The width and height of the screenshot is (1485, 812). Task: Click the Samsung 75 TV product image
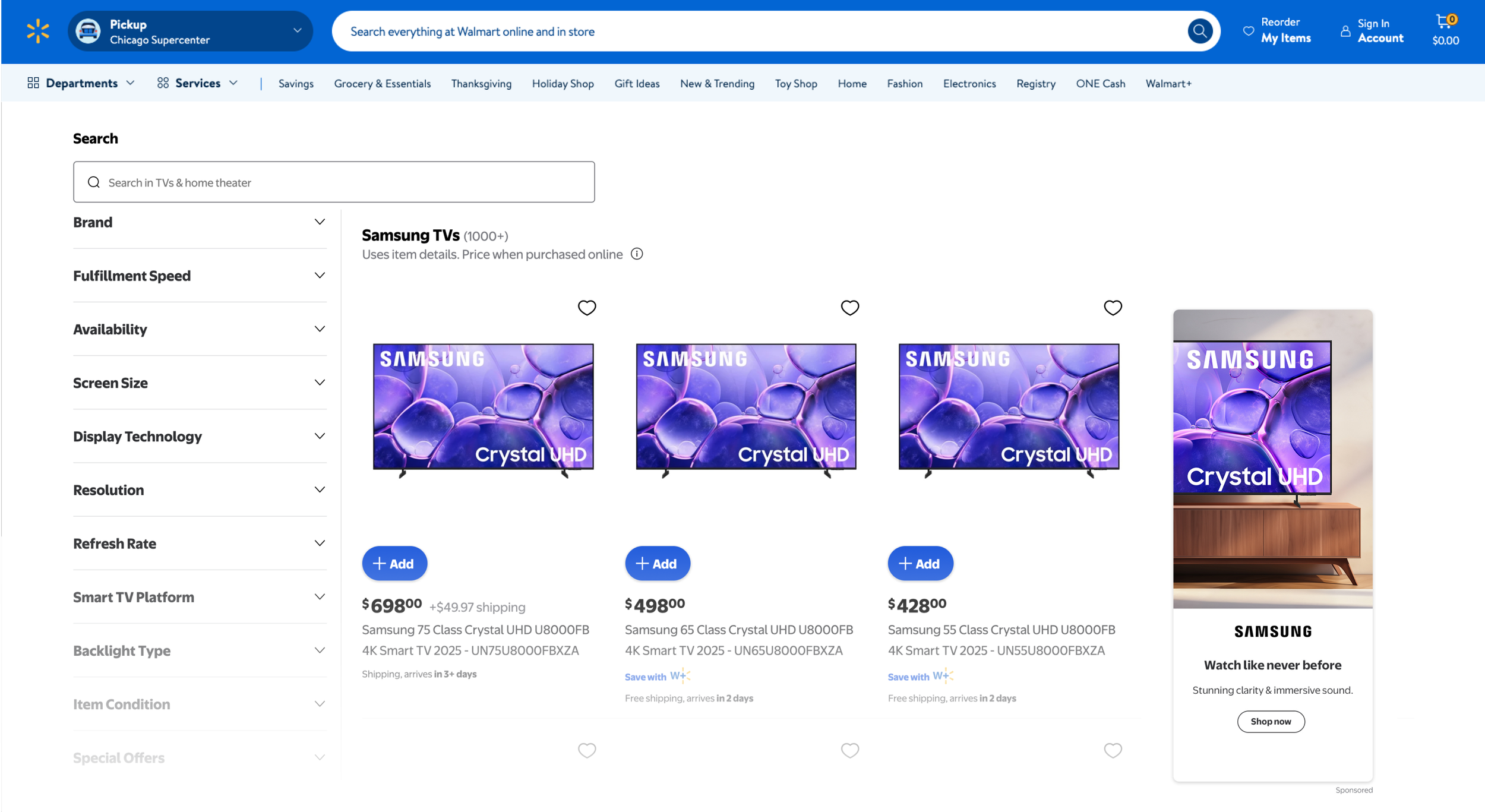click(x=483, y=410)
